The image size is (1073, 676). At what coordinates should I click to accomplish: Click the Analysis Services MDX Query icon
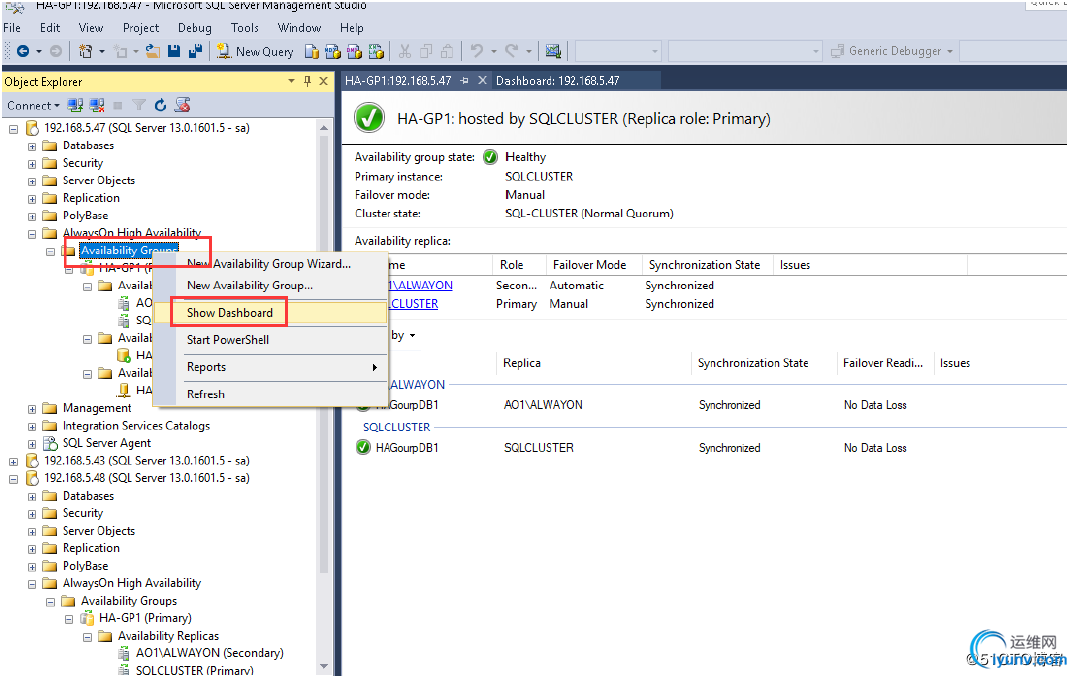coord(333,51)
